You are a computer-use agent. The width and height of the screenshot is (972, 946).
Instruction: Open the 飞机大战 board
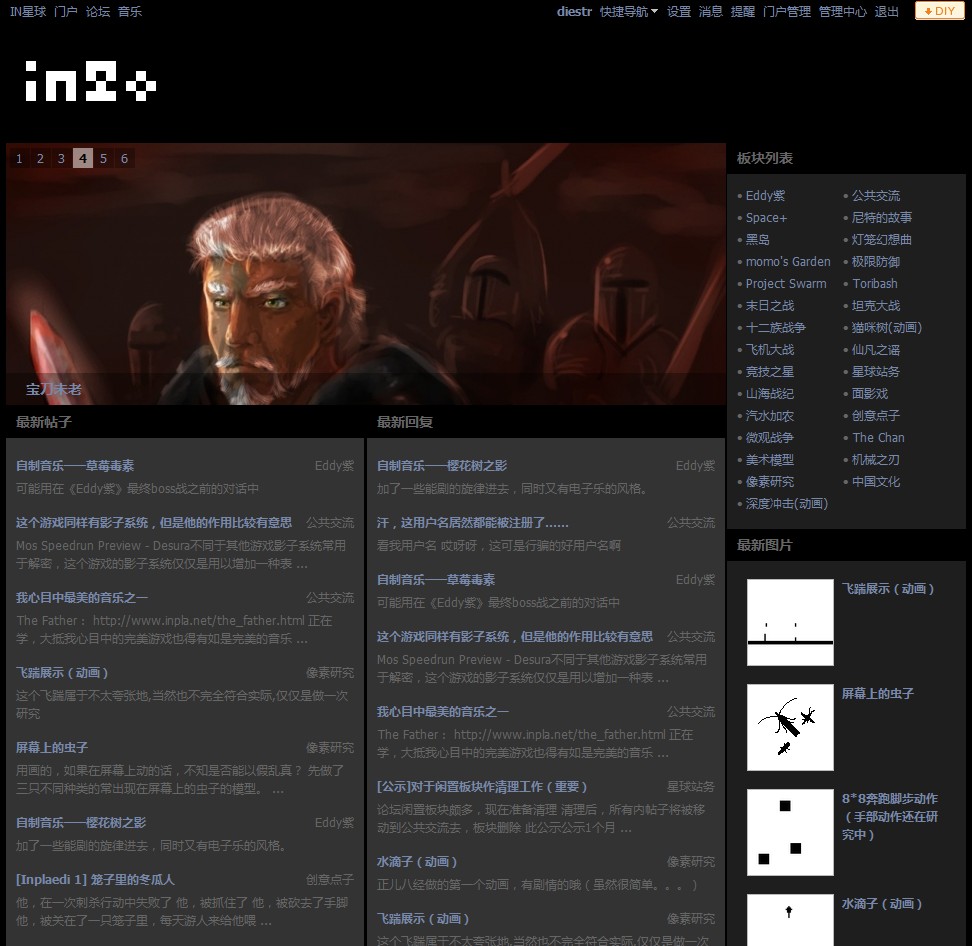pos(769,350)
